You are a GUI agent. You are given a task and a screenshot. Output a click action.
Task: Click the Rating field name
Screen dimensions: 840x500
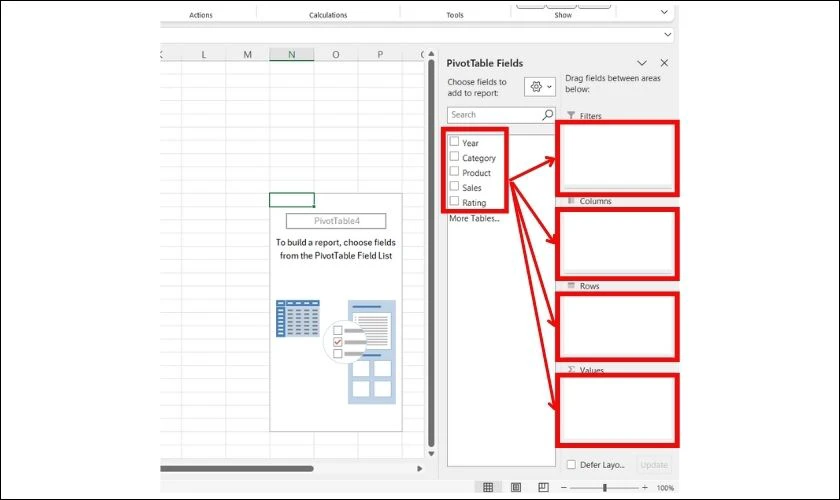coord(474,203)
